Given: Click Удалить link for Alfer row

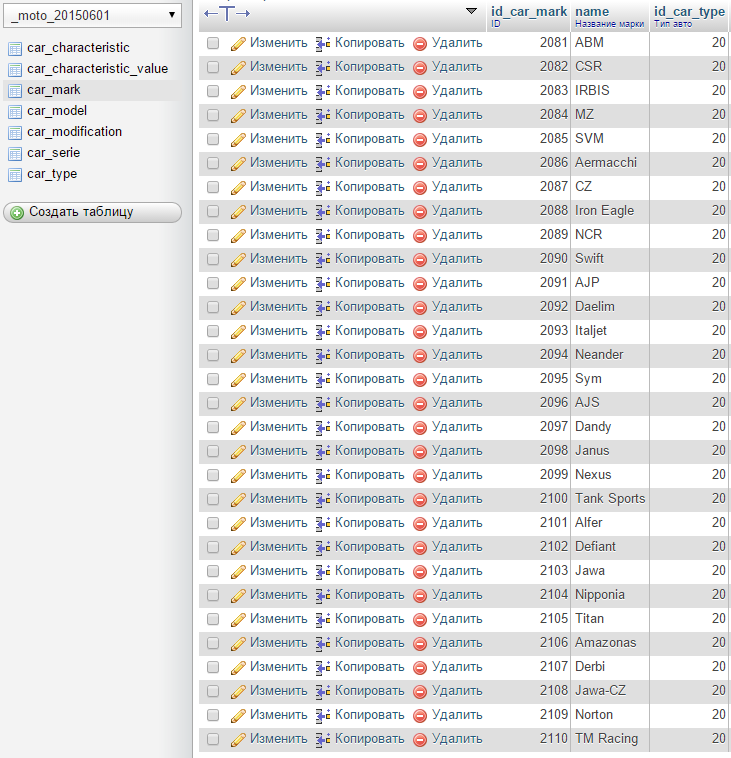Looking at the screenshot, I should click(457, 523).
